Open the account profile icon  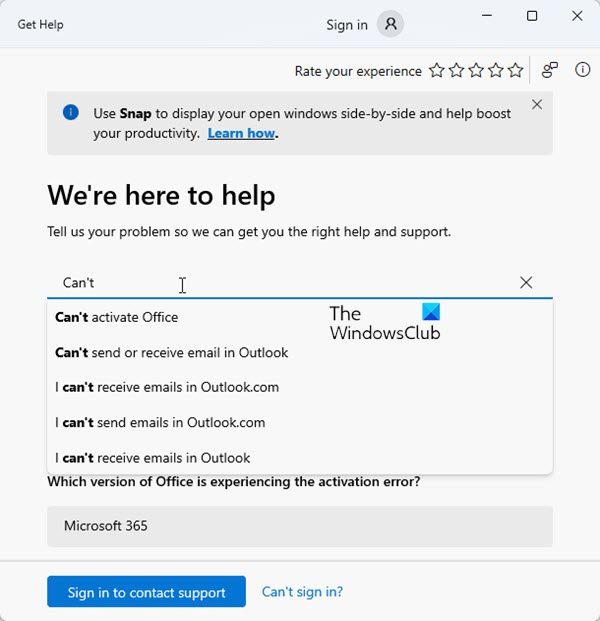pos(390,24)
